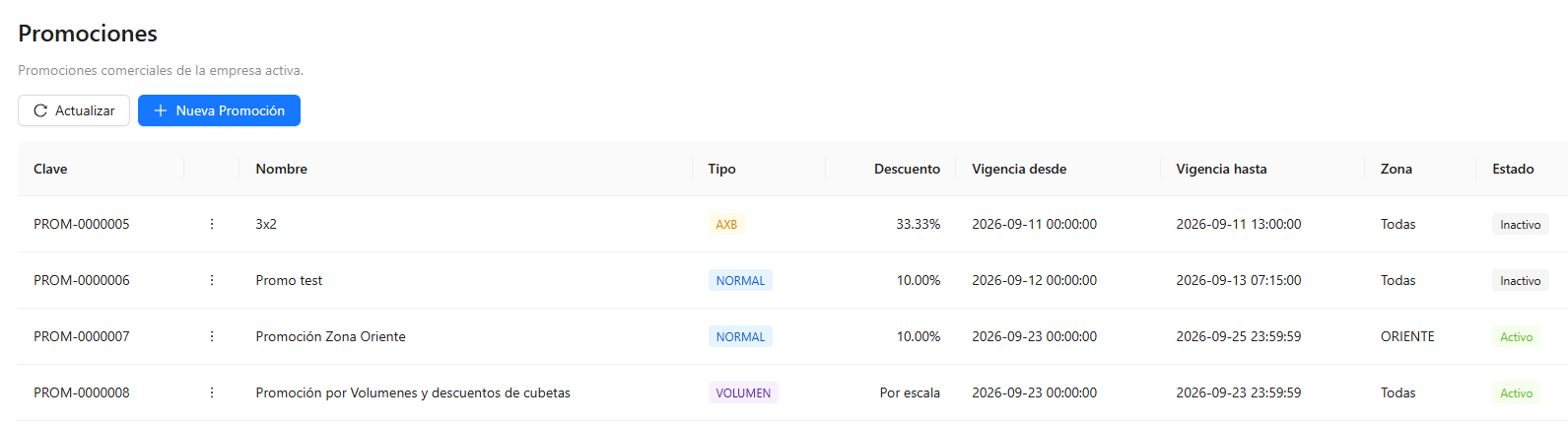Click the 33.33% discount value
This screenshot has width=1568, height=427.
(918, 224)
